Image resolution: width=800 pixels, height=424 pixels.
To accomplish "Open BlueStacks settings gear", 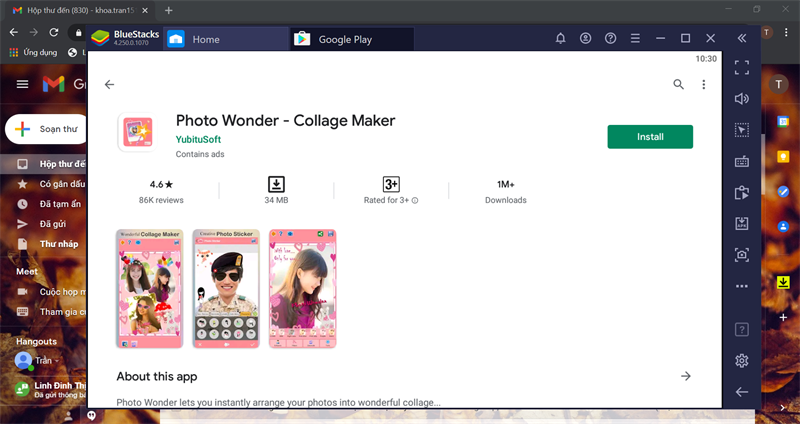I will tap(742, 360).
